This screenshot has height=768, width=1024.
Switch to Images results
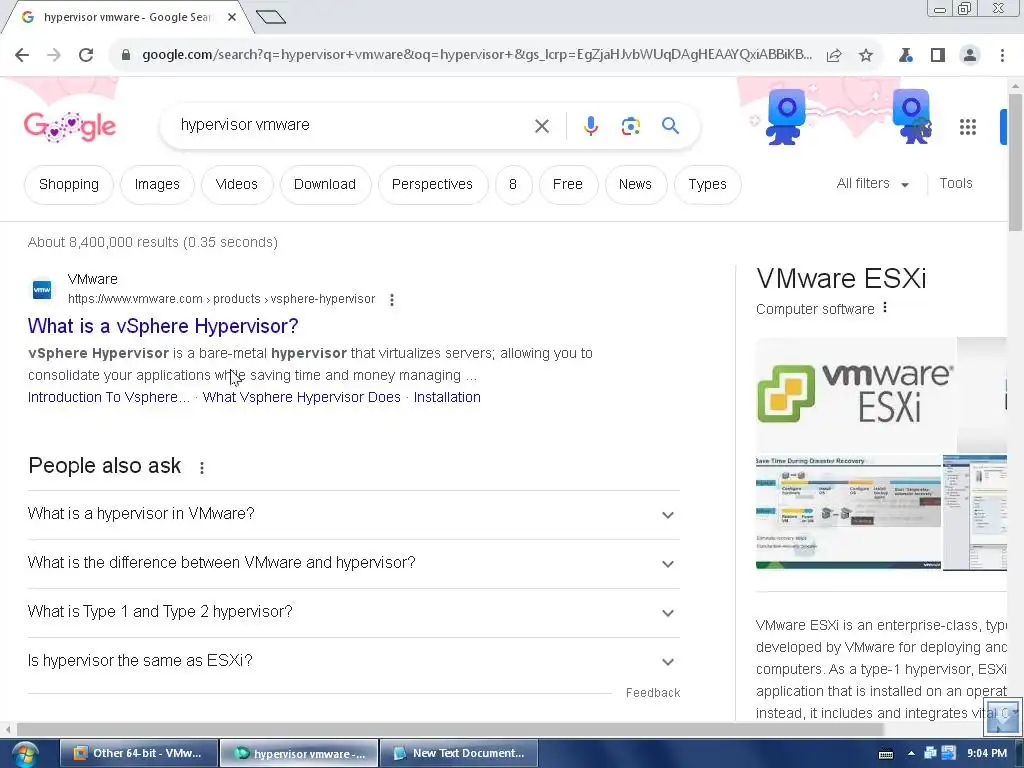(x=157, y=185)
